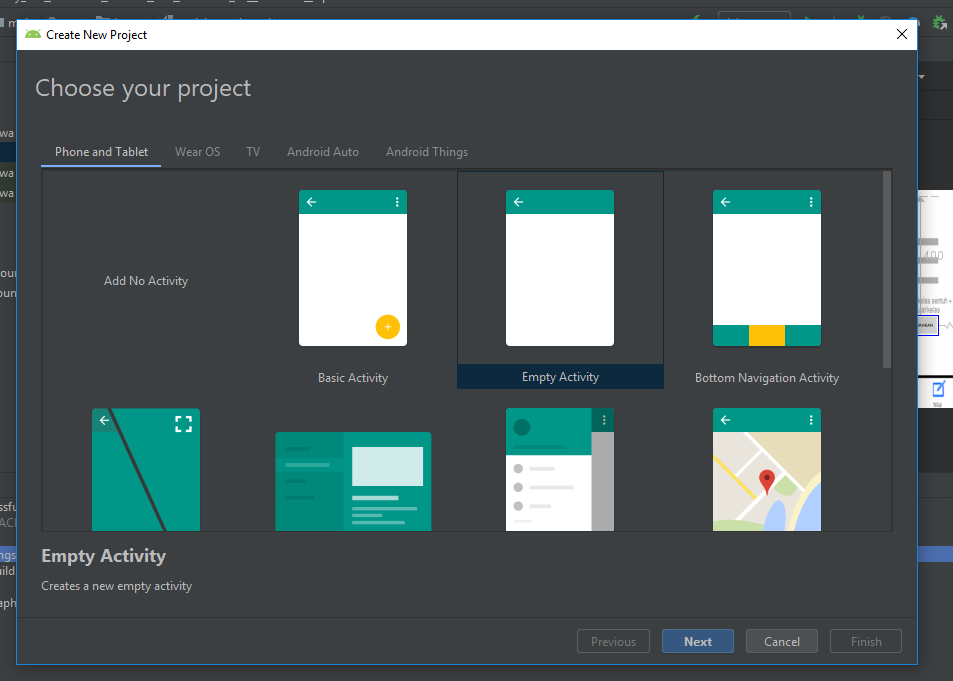Switch to the Phone and Tablet tab
The image size is (953, 681).
[101, 152]
